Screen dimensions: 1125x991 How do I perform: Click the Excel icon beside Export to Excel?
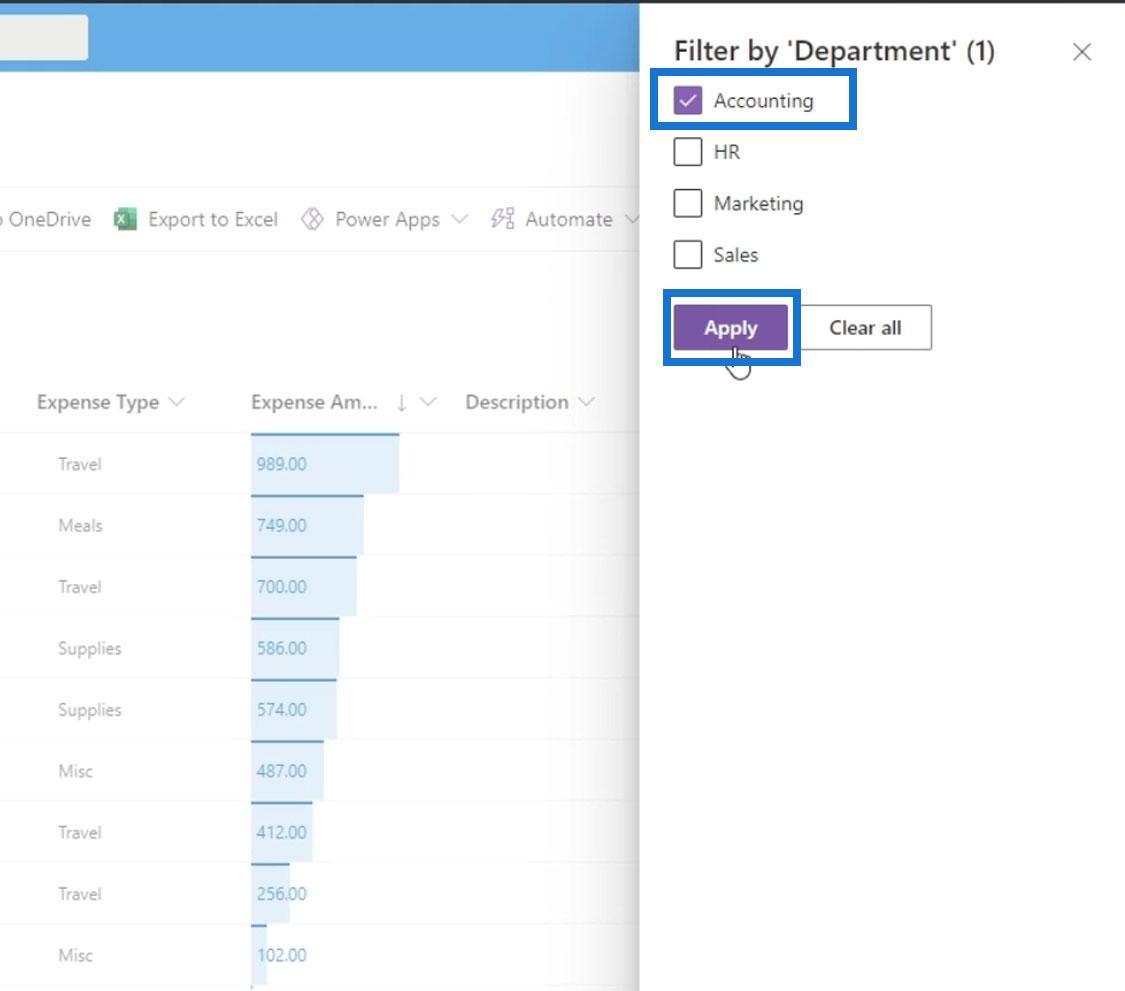(x=125, y=219)
